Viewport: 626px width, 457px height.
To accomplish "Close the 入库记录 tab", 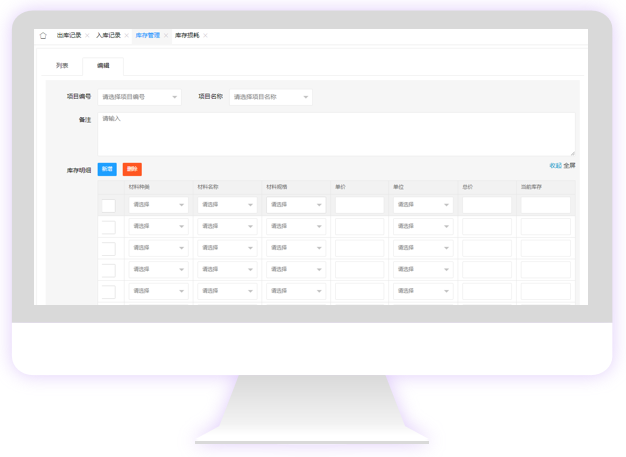I will point(127,35).
